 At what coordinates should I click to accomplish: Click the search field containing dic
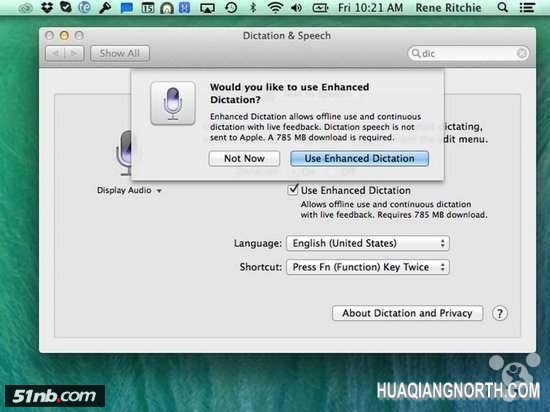468,53
